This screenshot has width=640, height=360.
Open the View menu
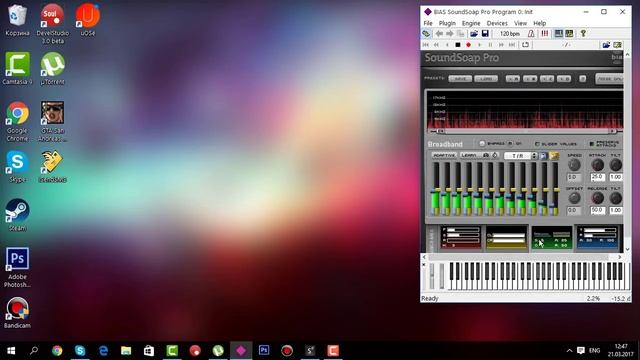[x=520, y=23]
